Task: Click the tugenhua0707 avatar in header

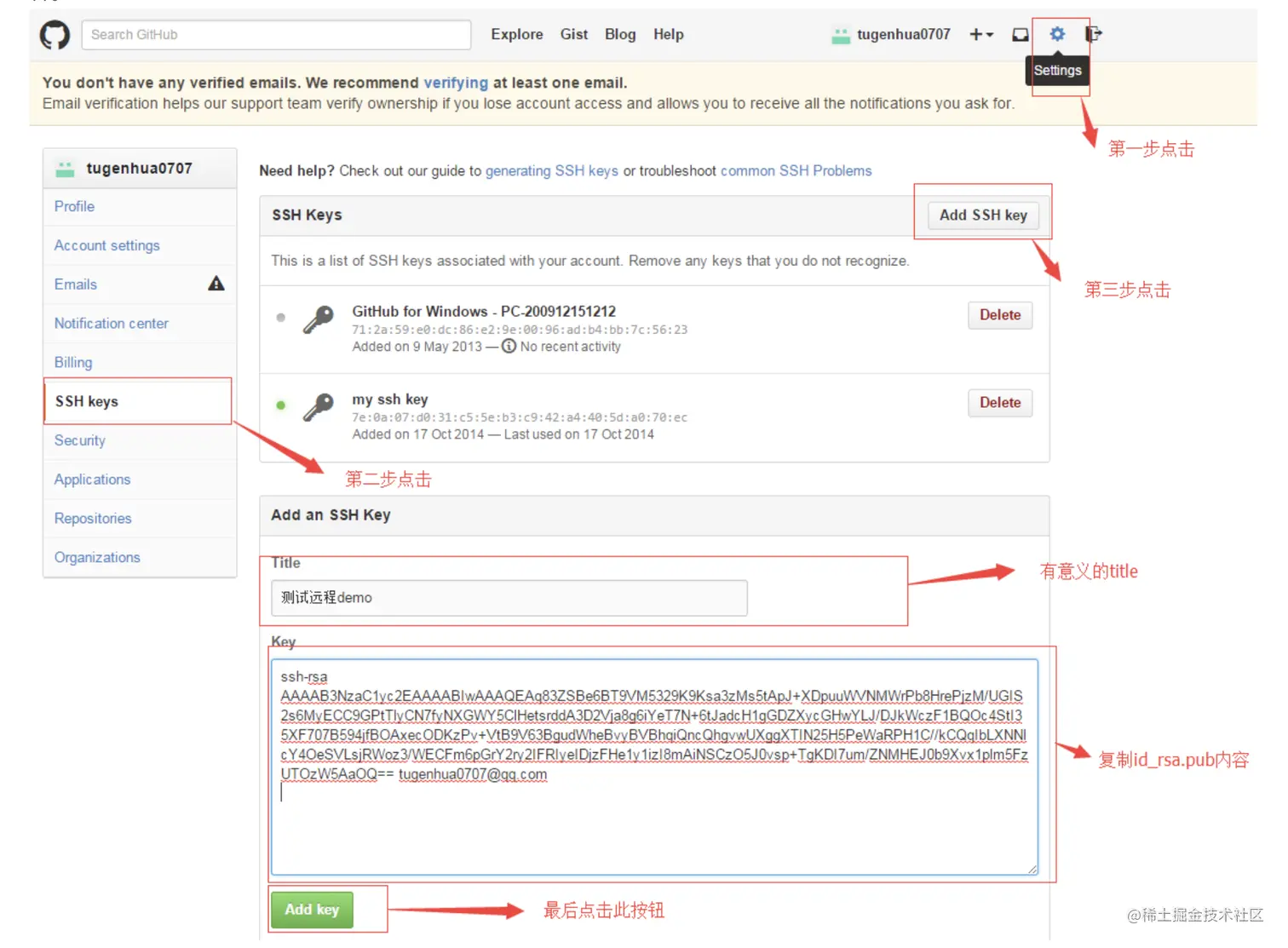Action: click(x=841, y=35)
